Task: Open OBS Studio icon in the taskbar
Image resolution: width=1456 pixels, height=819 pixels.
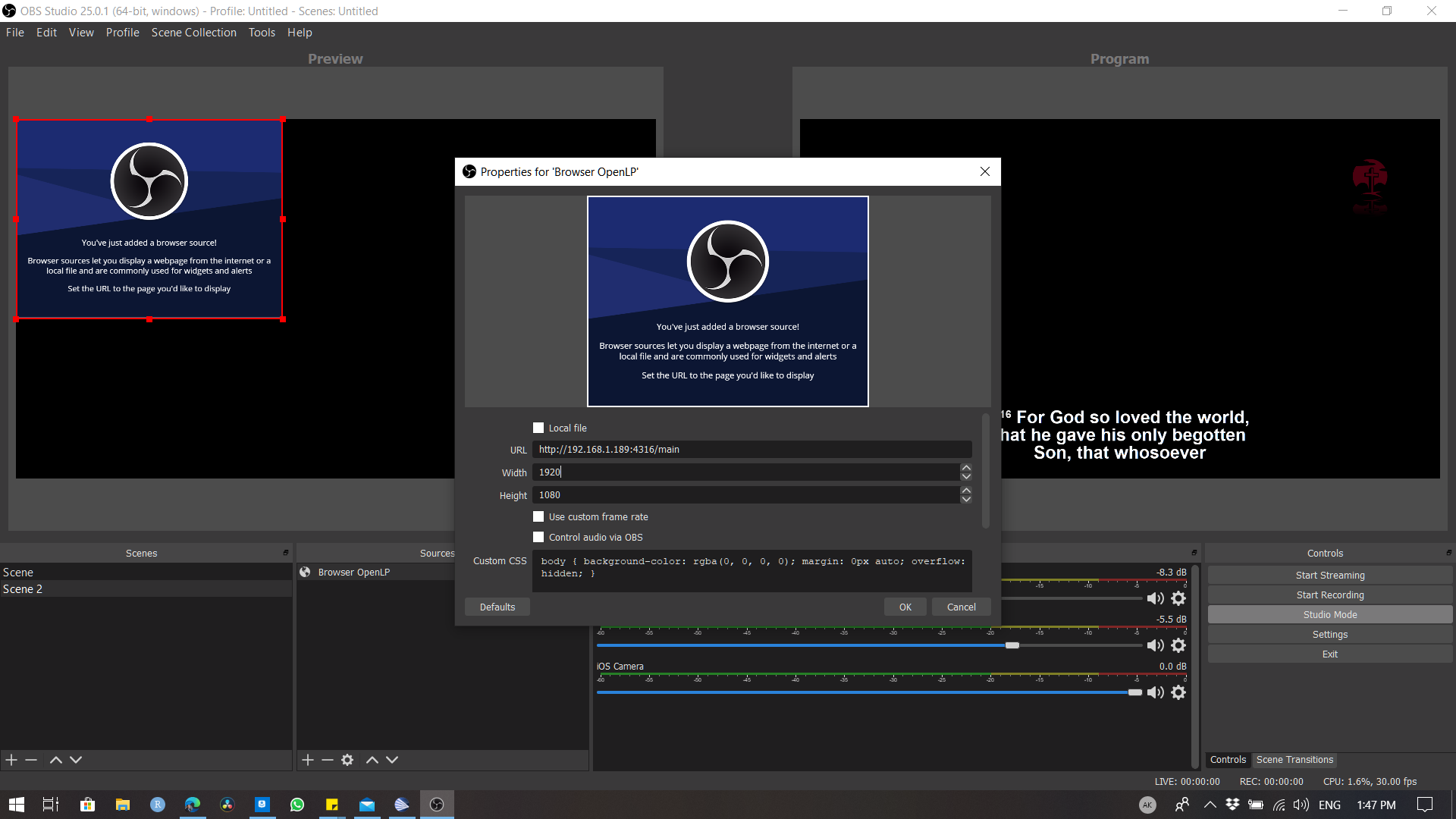Action: click(438, 804)
